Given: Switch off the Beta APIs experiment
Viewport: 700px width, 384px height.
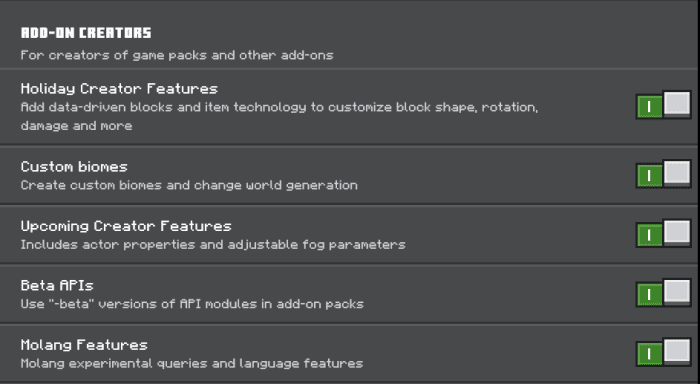Looking at the screenshot, I should 663,293.
